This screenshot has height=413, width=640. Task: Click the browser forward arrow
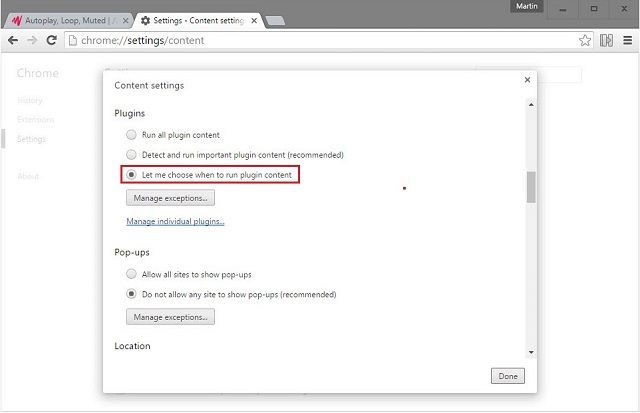(32, 40)
